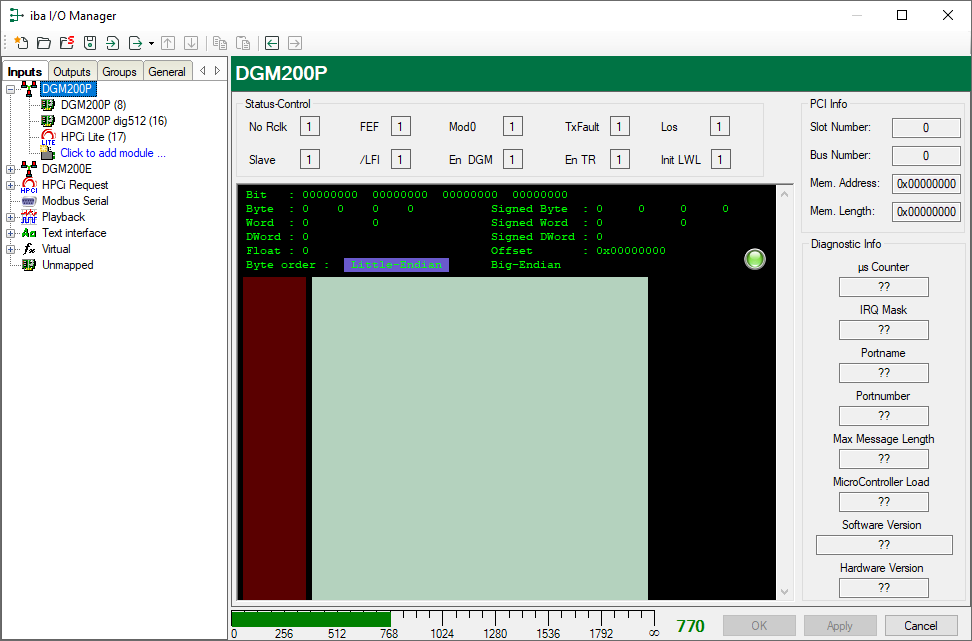Click the paste icon in toolbar
This screenshot has height=641, width=972.
pyautogui.click(x=243, y=43)
